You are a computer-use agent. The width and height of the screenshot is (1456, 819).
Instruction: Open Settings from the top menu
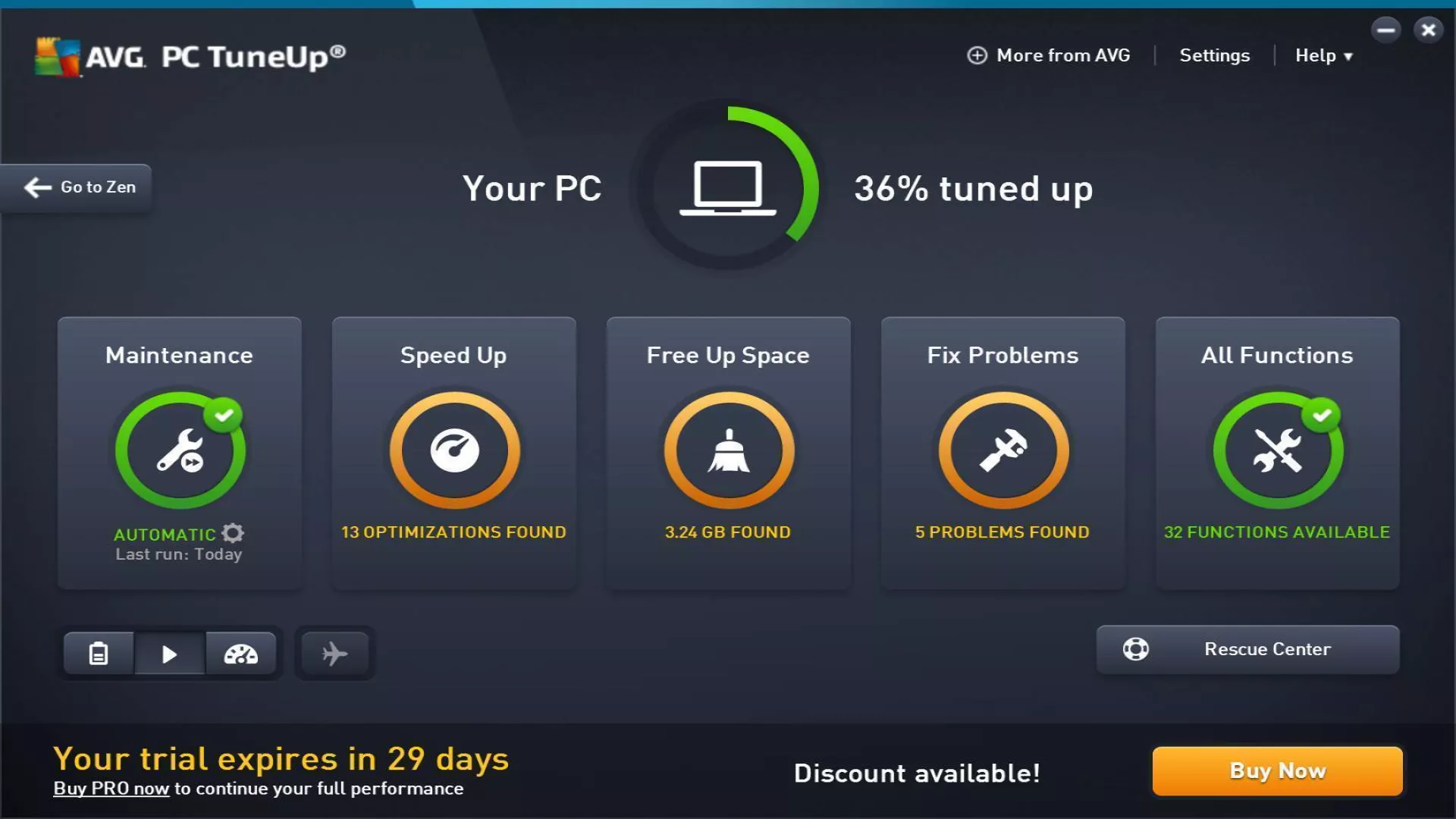click(x=1214, y=55)
